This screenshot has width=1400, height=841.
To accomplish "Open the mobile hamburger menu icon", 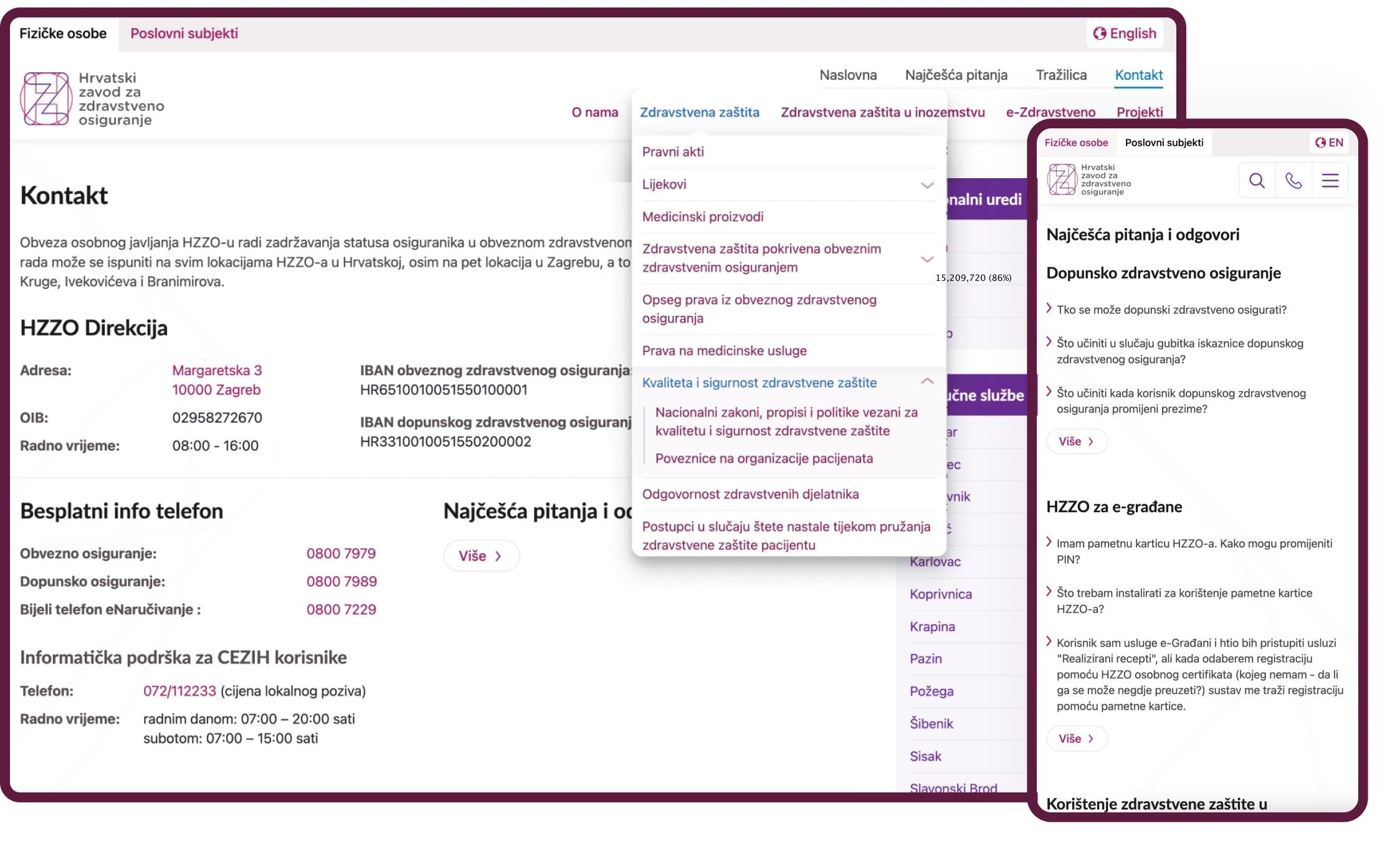I will pos(1330,181).
